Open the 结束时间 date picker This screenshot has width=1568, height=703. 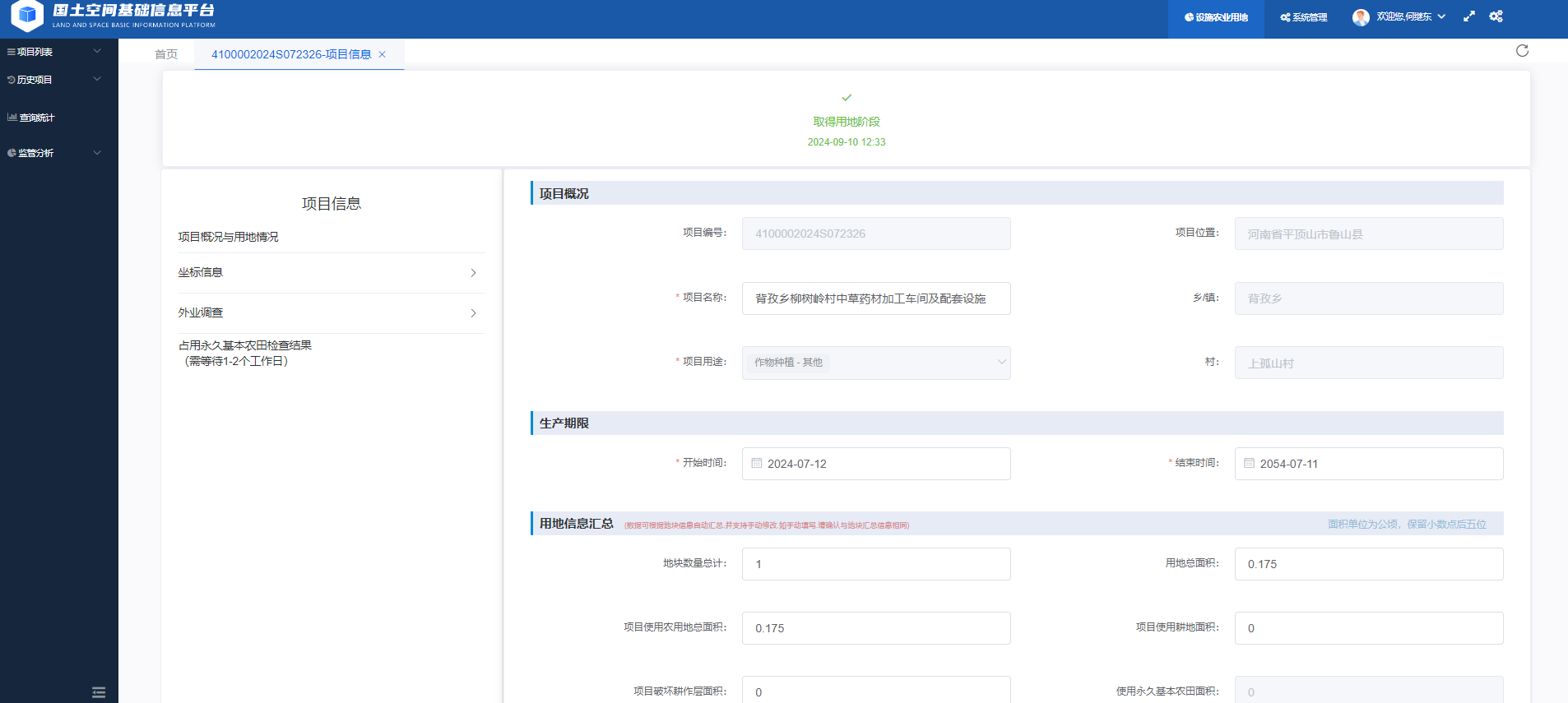[x=1369, y=464]
